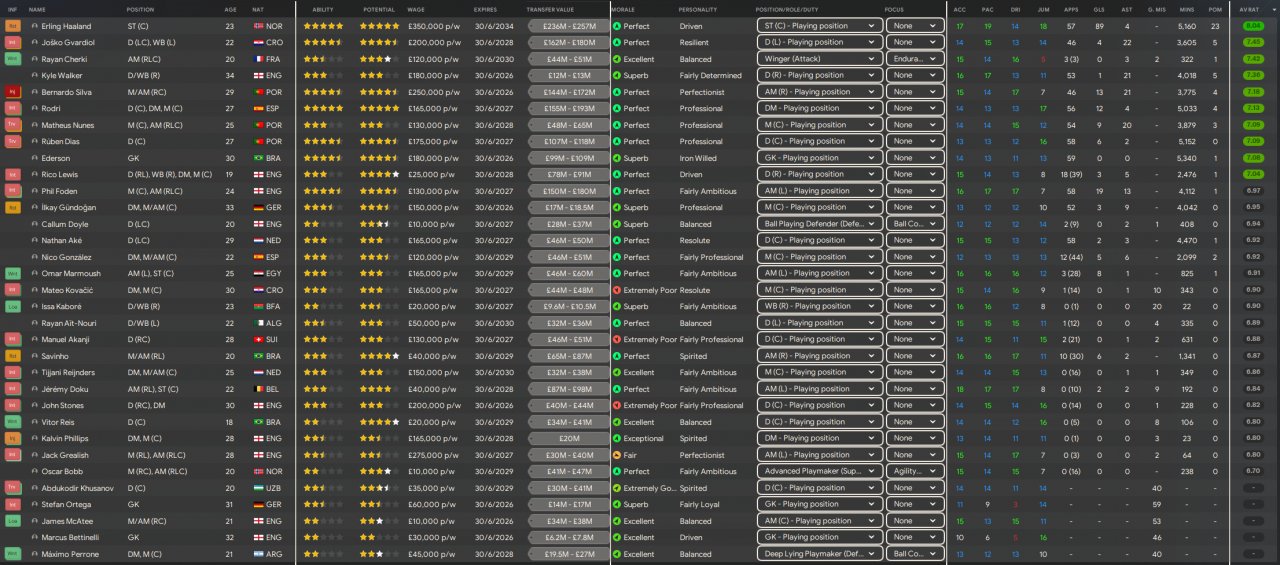Click Savinho's five-star potential rating
Image resolution: width=1280 pixels, height=565 pixels.
(x=380, y=356)
